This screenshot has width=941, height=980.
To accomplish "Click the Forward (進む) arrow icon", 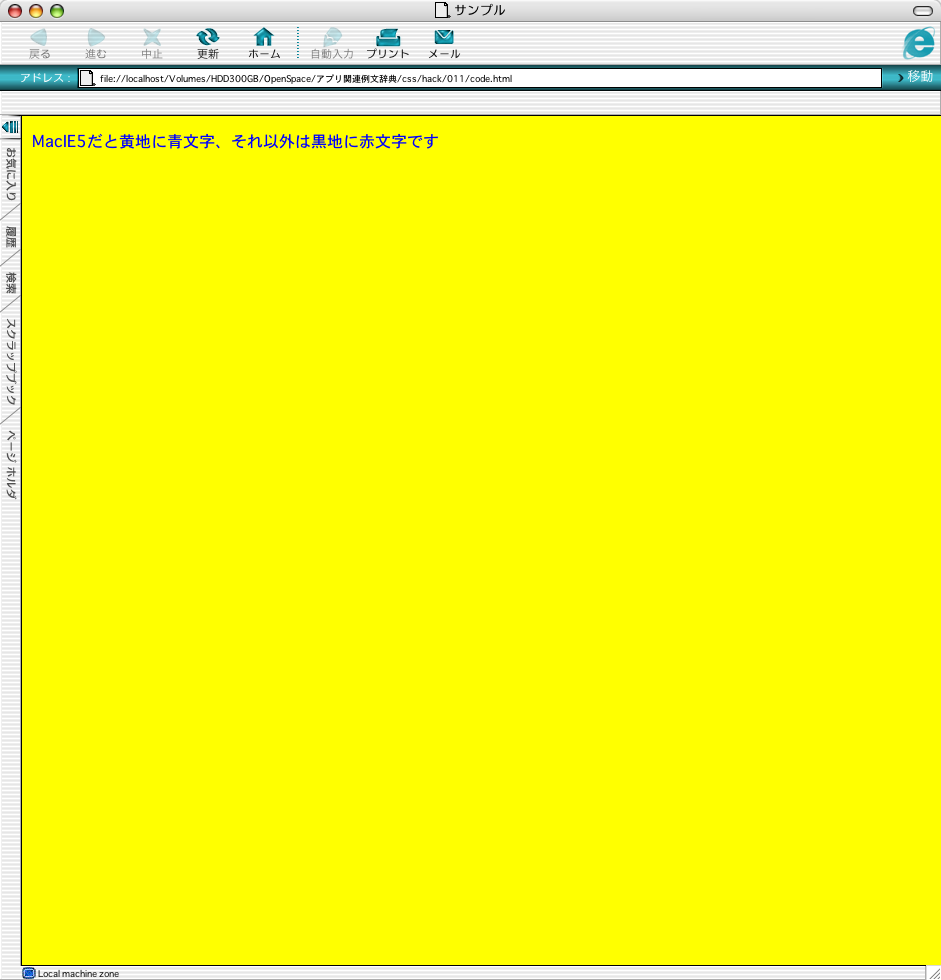I will click(x=96, y=38).
